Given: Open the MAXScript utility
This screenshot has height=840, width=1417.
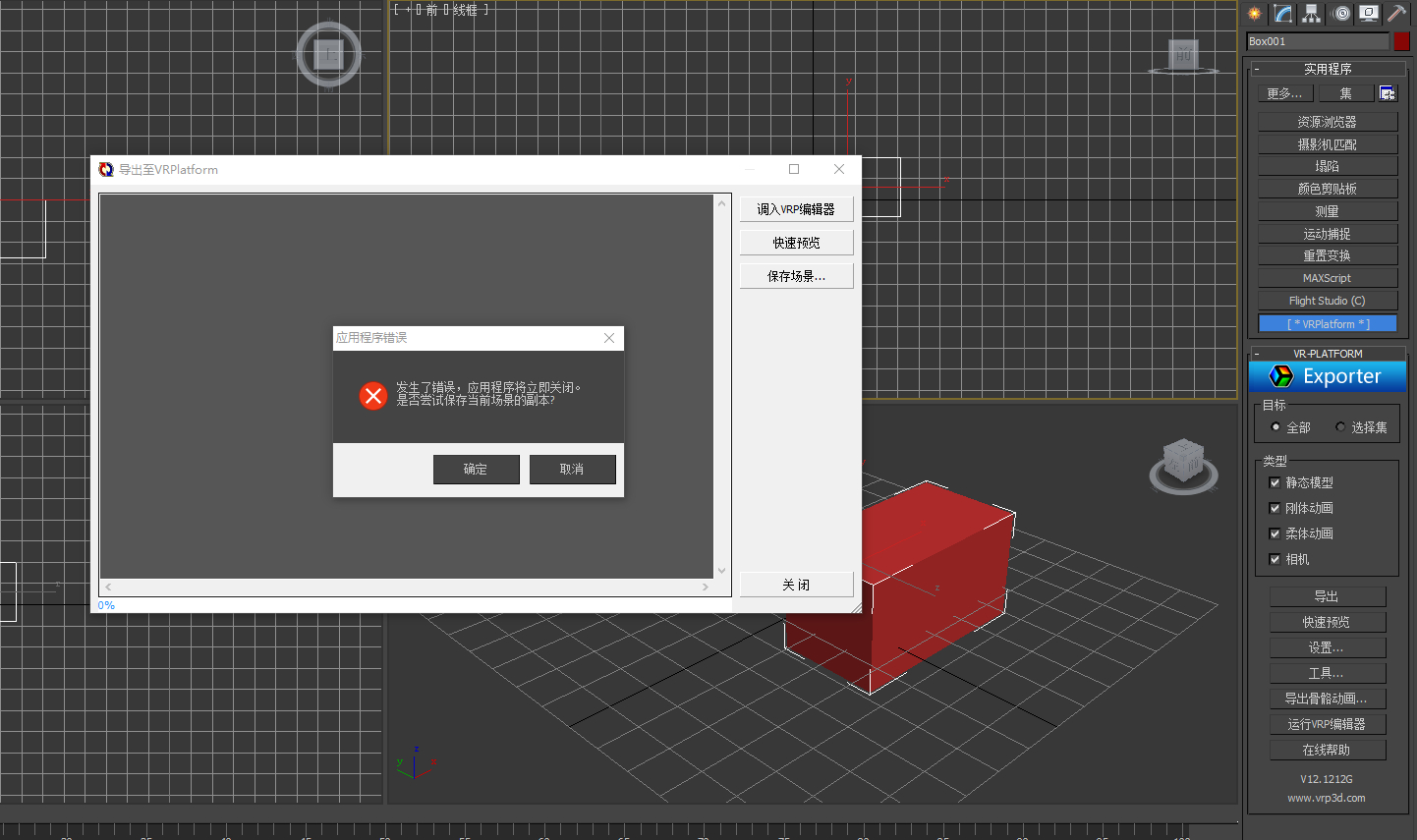Looking at the screenshot, I should tap(1328, 278).
